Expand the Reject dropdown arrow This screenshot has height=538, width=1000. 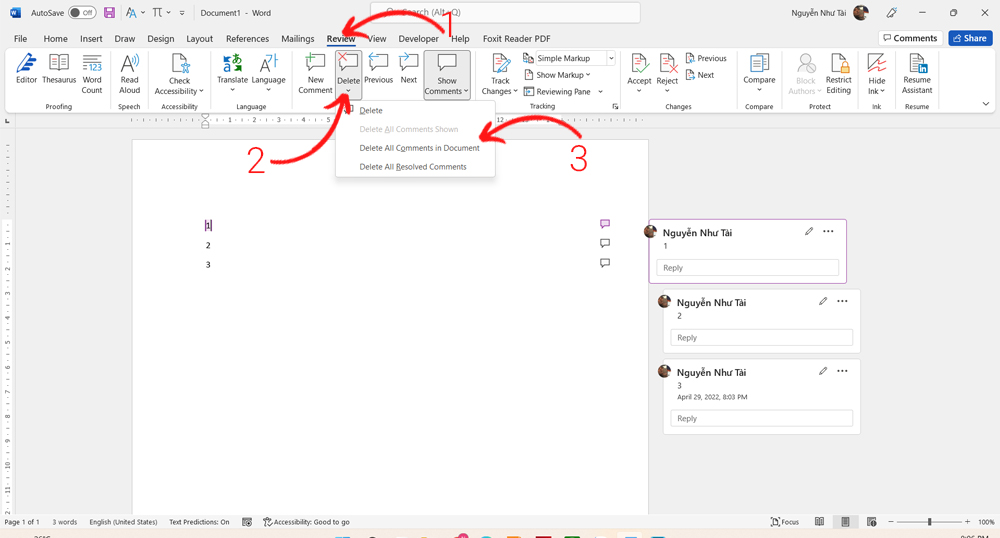[667, 91]
